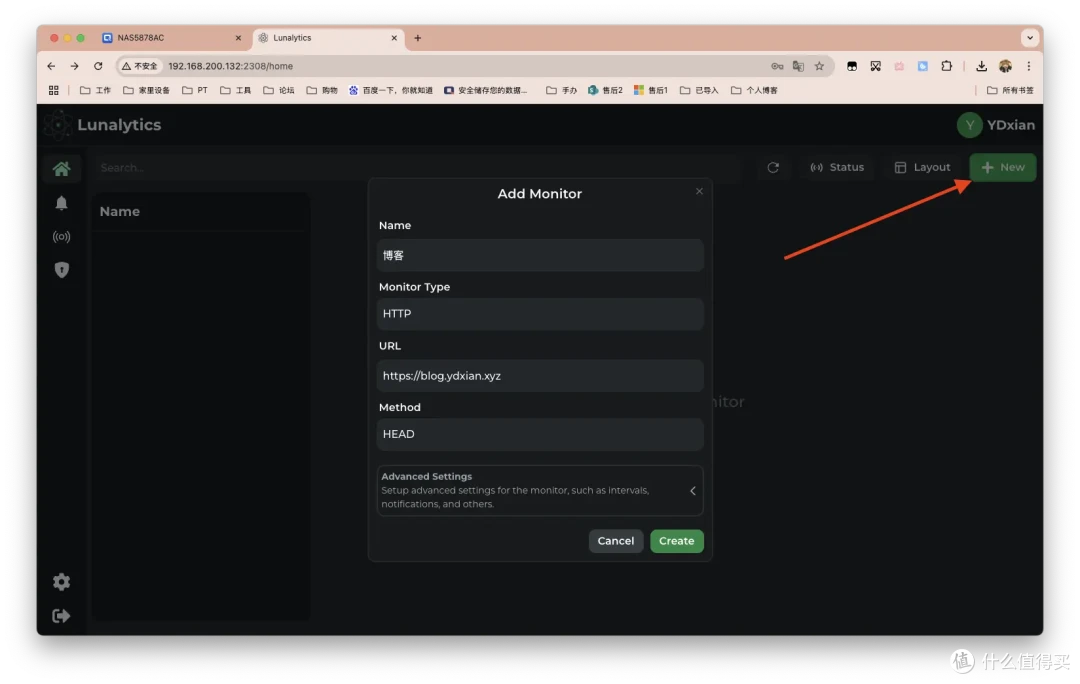Screen dimensions: 1080x684
Task: Click the New monitor button
Action: point(1003,167)
